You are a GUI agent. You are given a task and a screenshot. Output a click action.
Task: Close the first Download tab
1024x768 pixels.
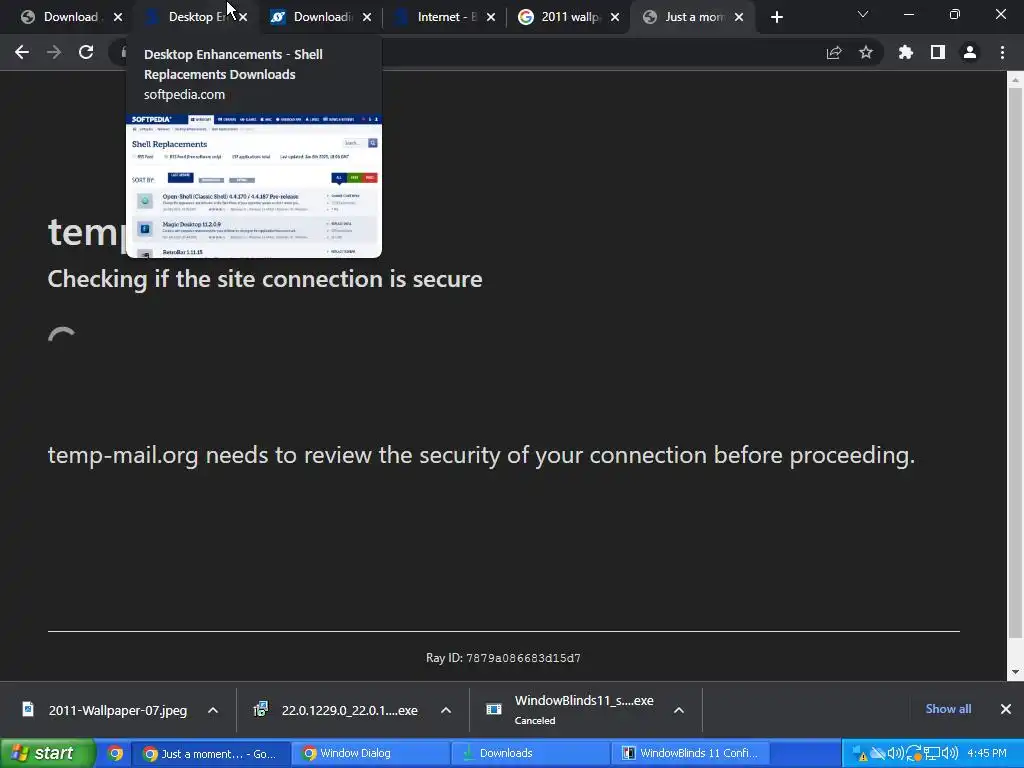(x=118, y=17)
